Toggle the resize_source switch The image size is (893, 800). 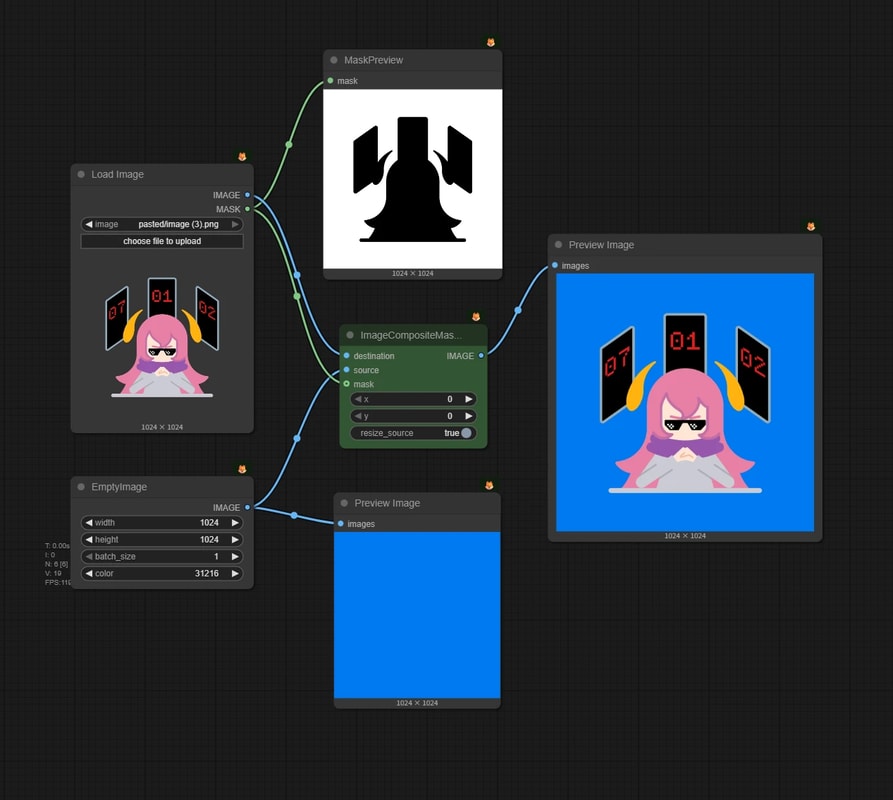click(x=466, y=433)
